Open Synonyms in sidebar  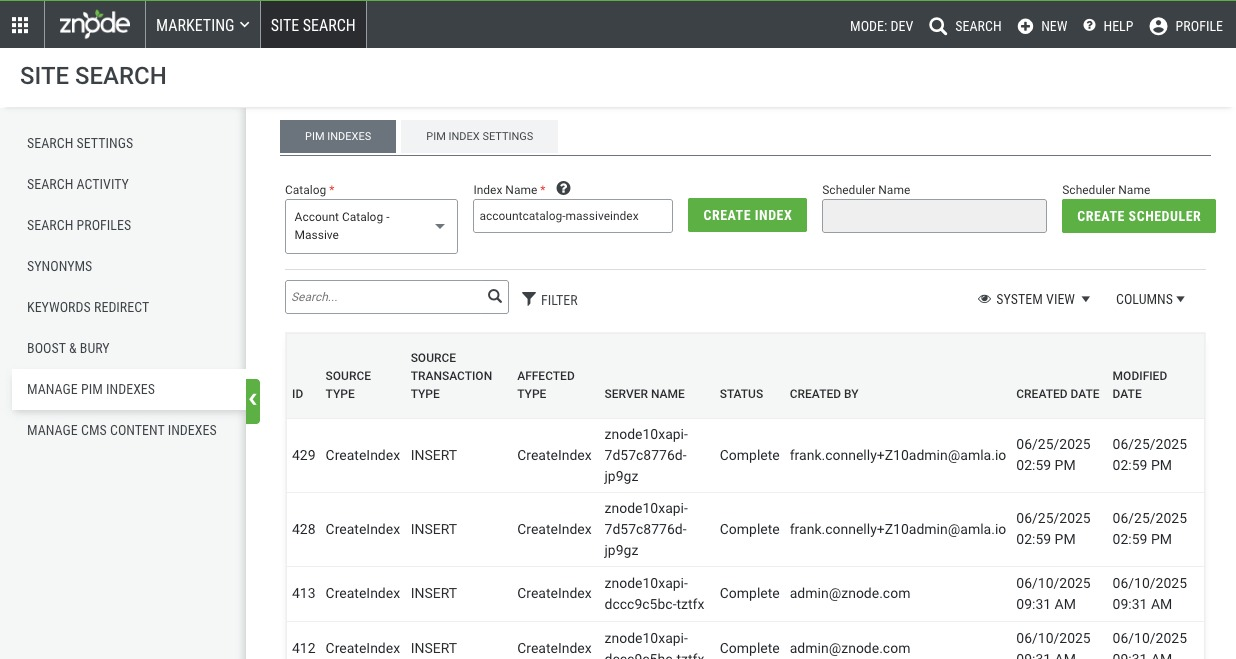[60, 266]
